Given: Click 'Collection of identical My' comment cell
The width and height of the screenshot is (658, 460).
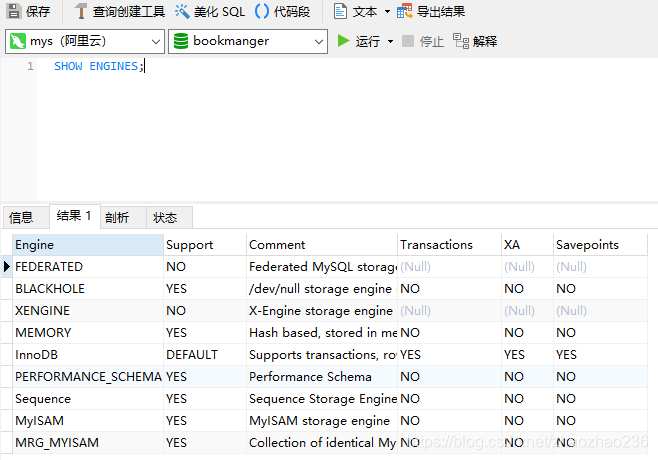Looking at the screenshot, I should pyautogui.click(x=322, y=443).
